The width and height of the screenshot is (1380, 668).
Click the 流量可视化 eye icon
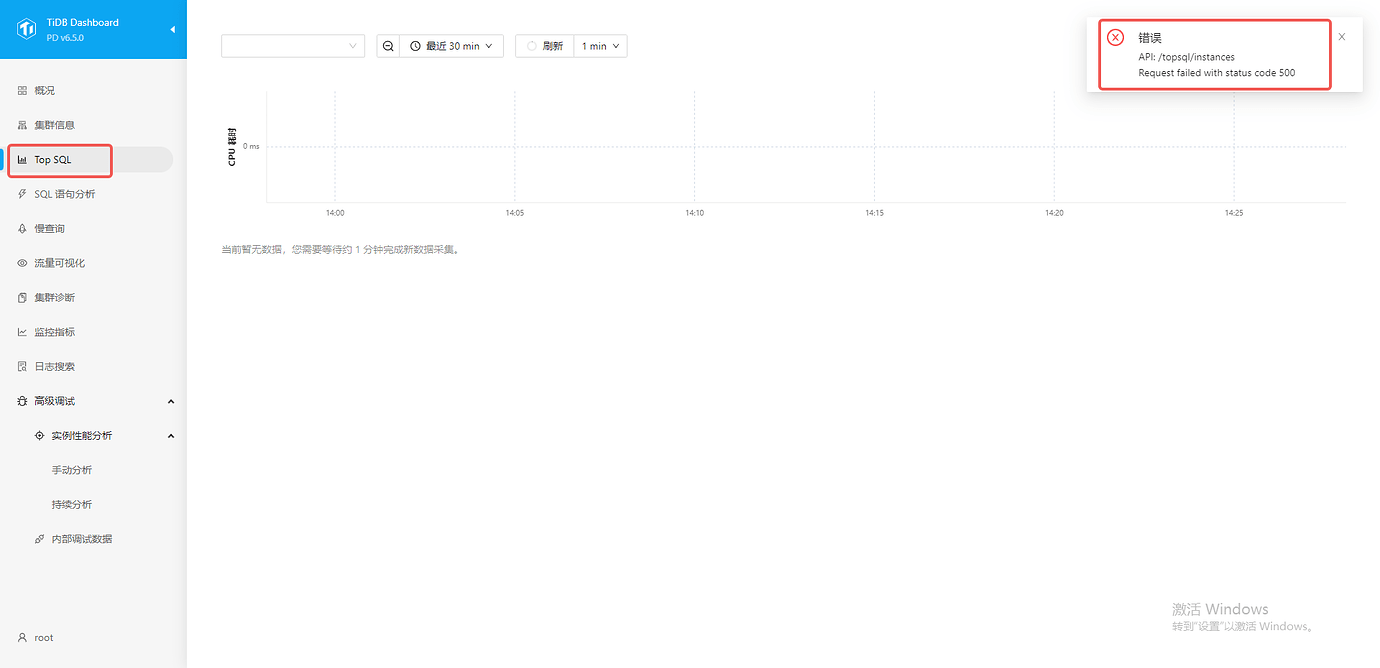tap(22, 263)
